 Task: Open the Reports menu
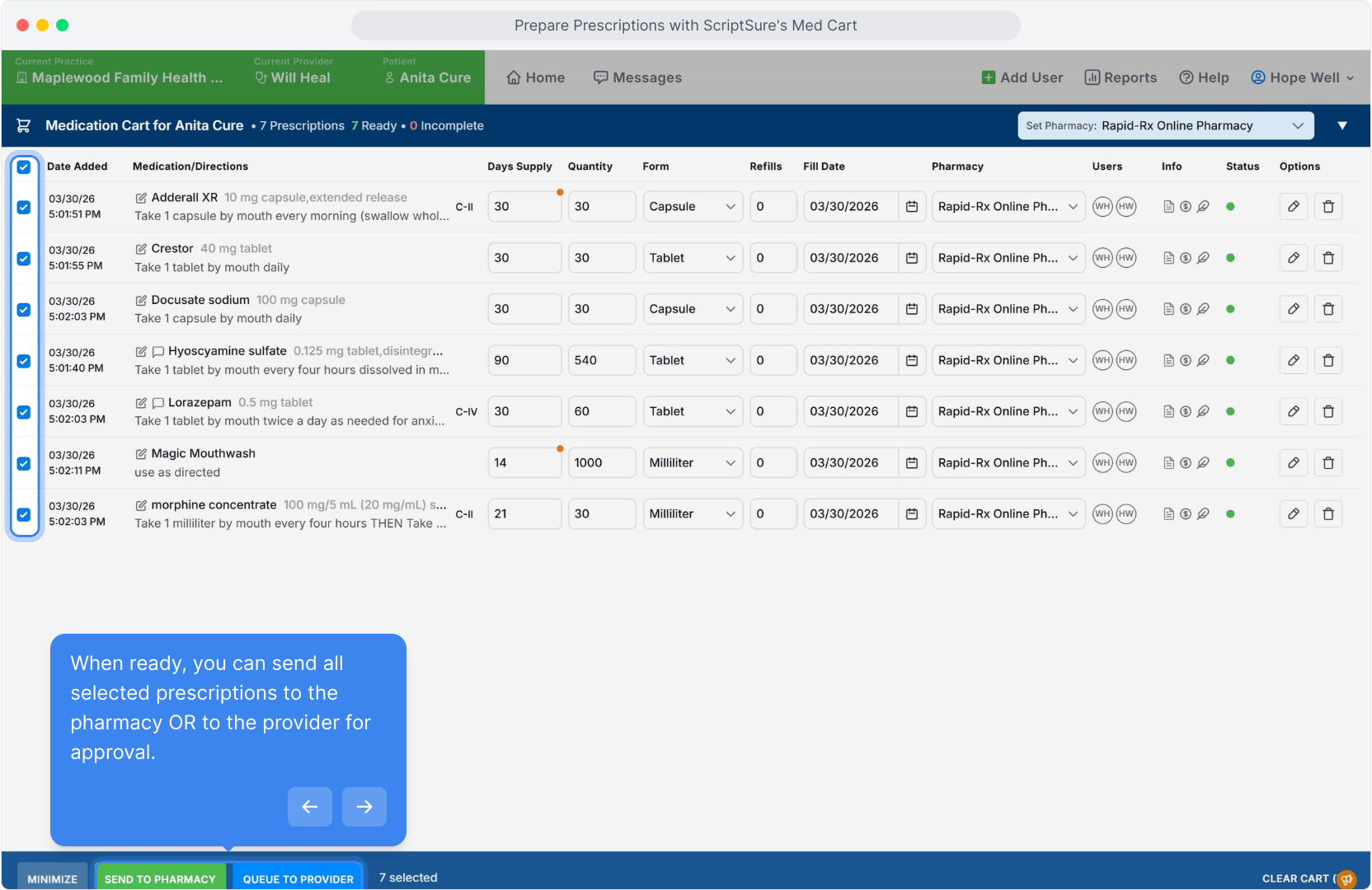click(1121, 77)
